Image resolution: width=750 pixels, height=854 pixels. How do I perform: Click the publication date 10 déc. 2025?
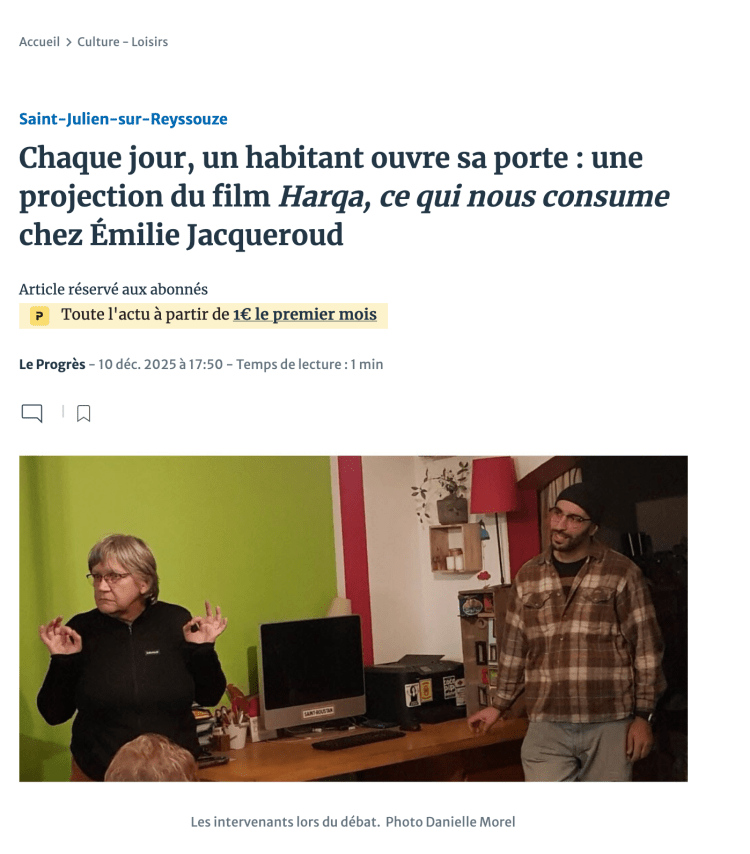point(160,364)
